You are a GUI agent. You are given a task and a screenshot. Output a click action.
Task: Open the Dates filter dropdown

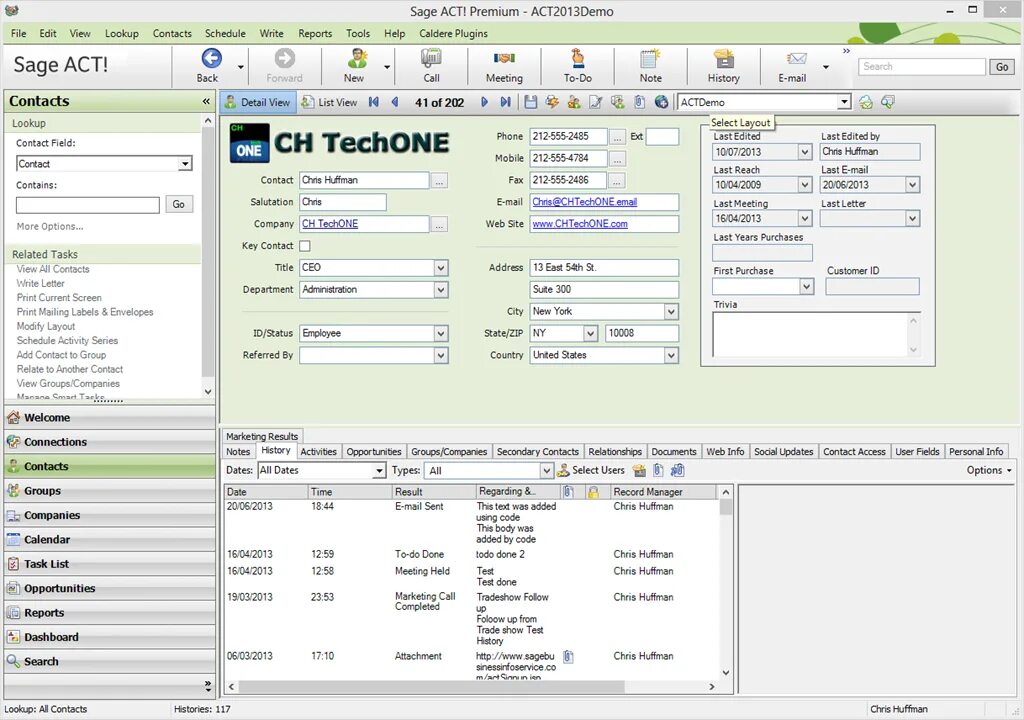[x=379, y=470]
